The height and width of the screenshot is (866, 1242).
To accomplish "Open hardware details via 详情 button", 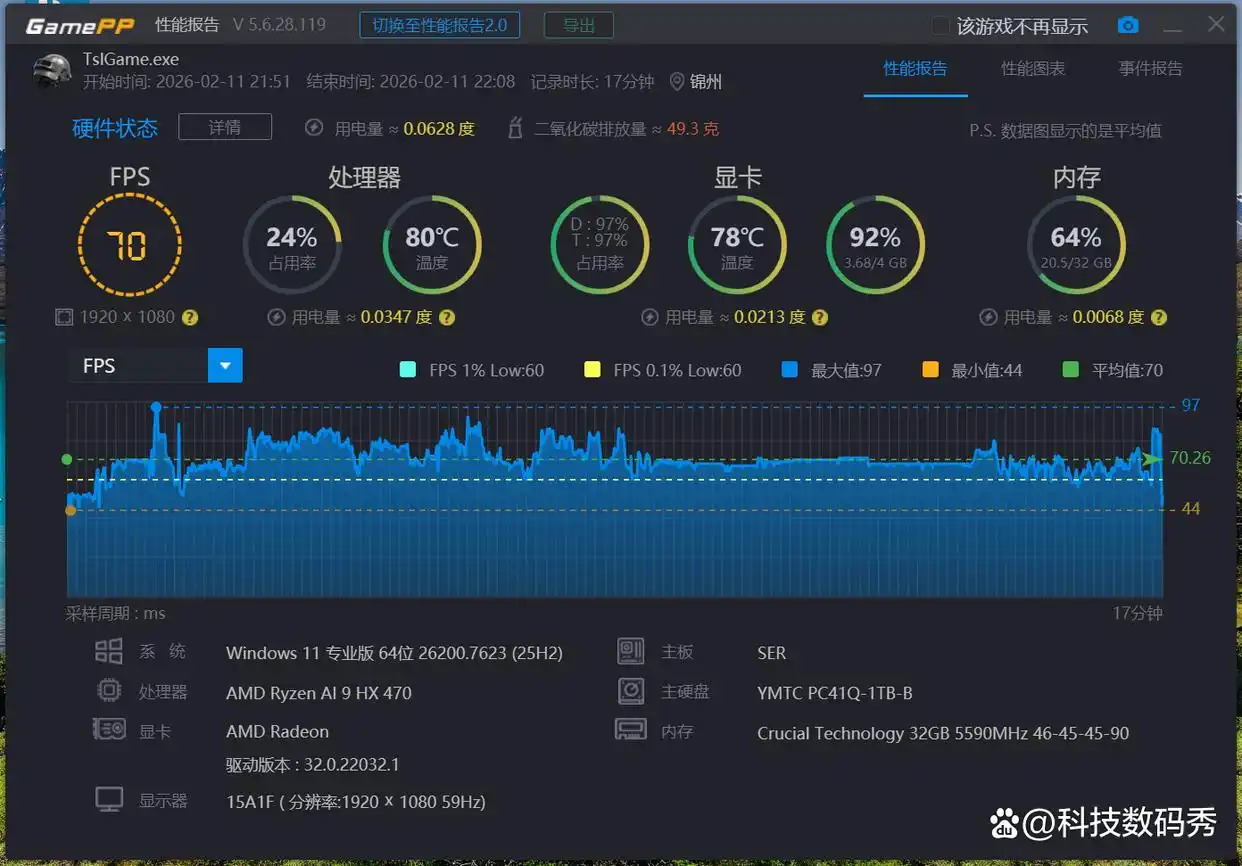I will coord(224,127).
